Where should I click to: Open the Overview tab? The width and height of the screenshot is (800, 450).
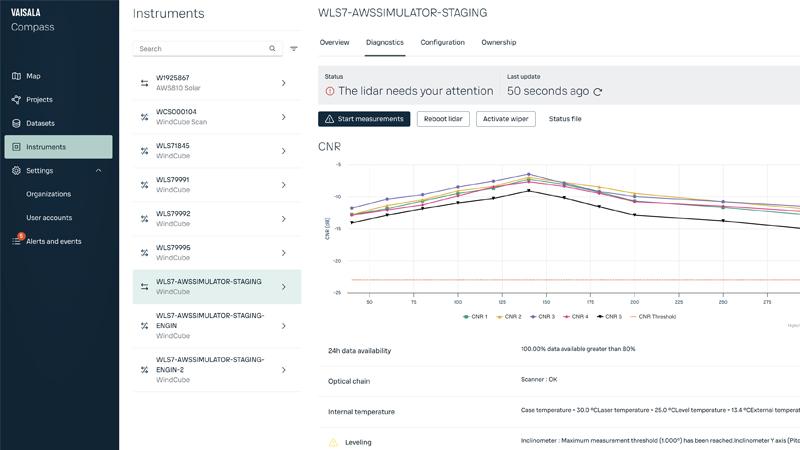pos(334,42)
